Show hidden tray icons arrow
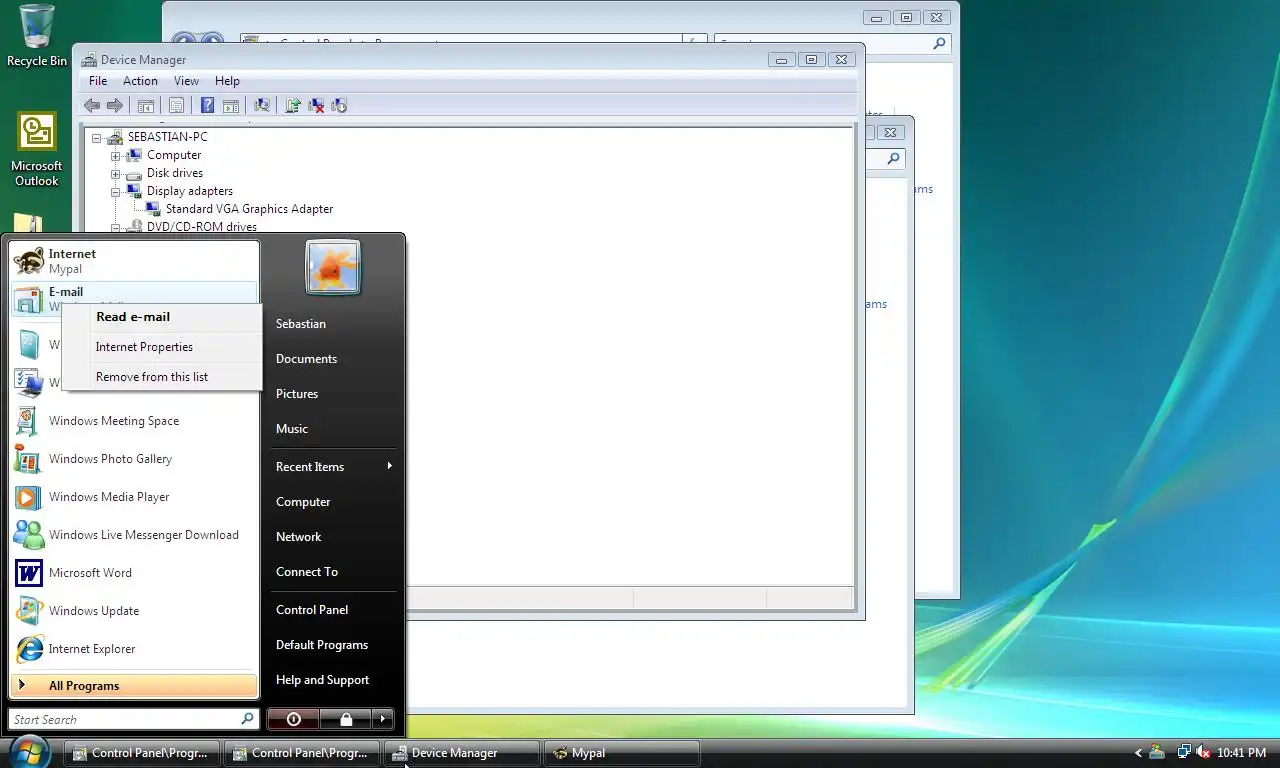 click(x=1138, y=753)
